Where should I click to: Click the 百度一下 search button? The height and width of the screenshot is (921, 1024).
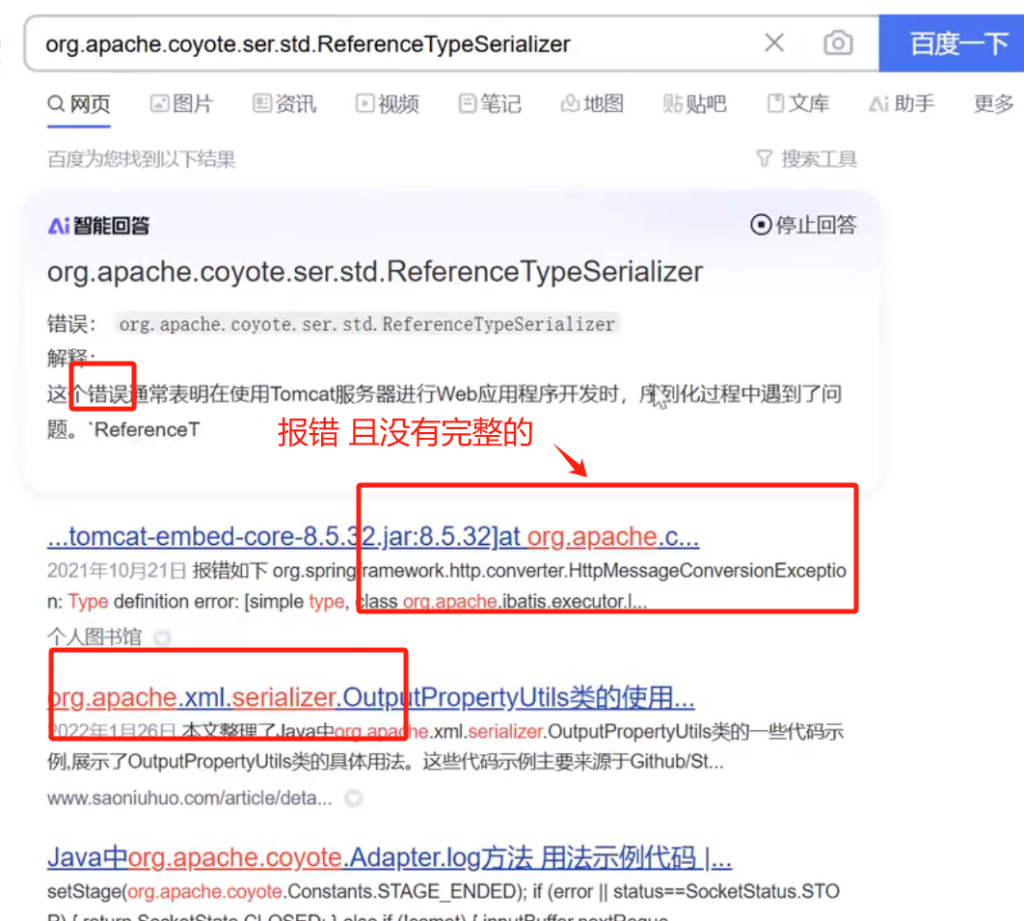952,43
